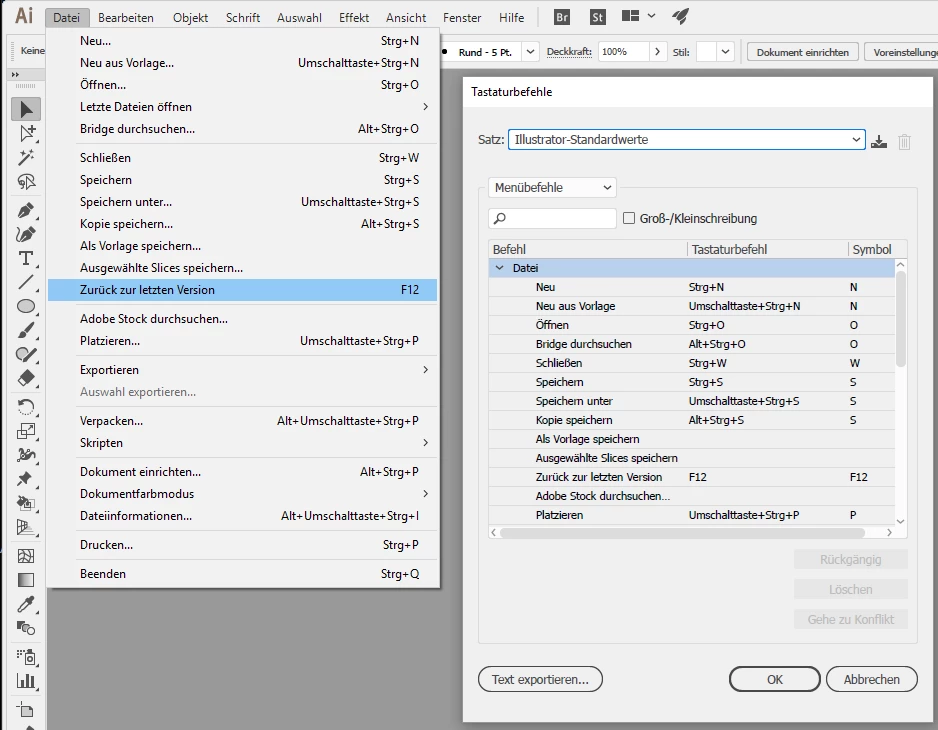Viewport: 938px width, 730px height.
Task: Click the Illustrator Ai logo
Action: click(24, 16)
